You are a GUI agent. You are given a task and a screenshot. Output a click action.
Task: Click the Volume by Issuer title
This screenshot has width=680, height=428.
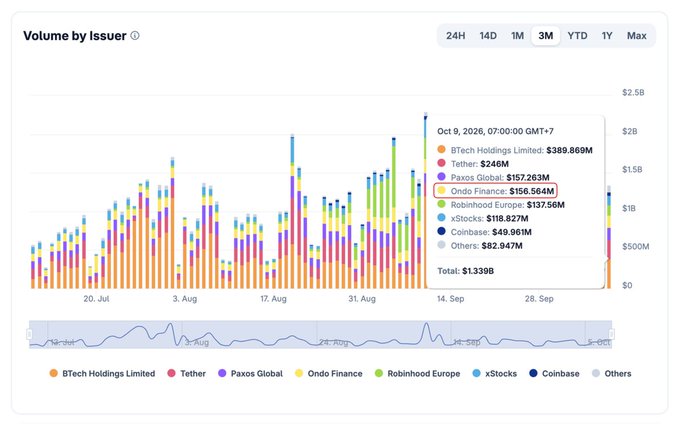click(75, 36)
